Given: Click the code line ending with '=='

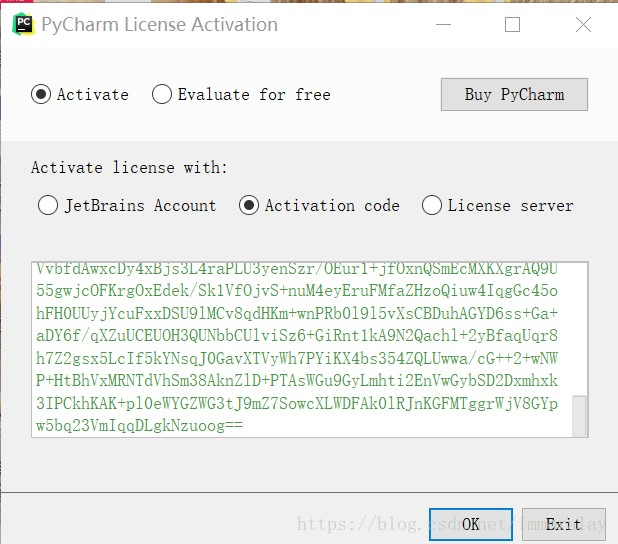Looking at the screenshot, I should coord(140,426).
